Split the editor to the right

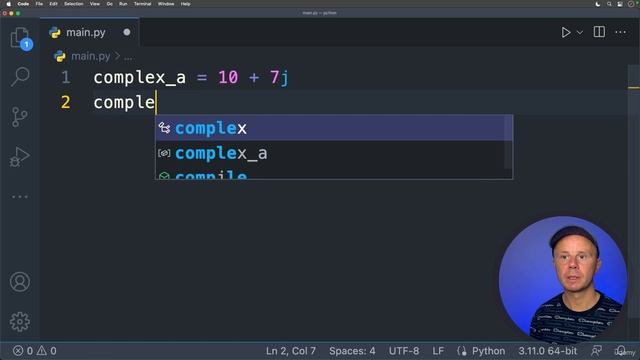tap(599, 32)
